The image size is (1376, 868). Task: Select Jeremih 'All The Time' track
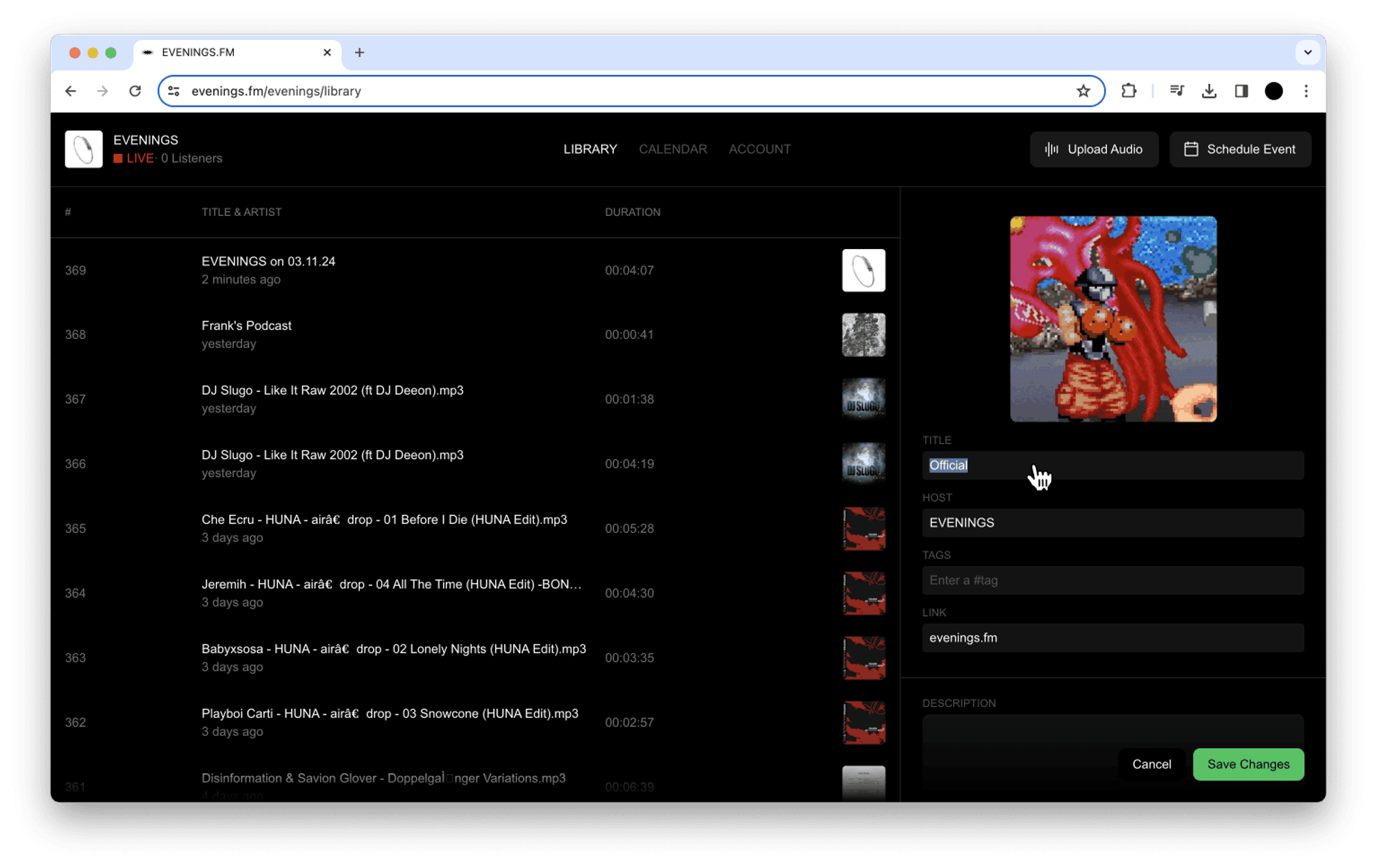[x=391, y=584]
